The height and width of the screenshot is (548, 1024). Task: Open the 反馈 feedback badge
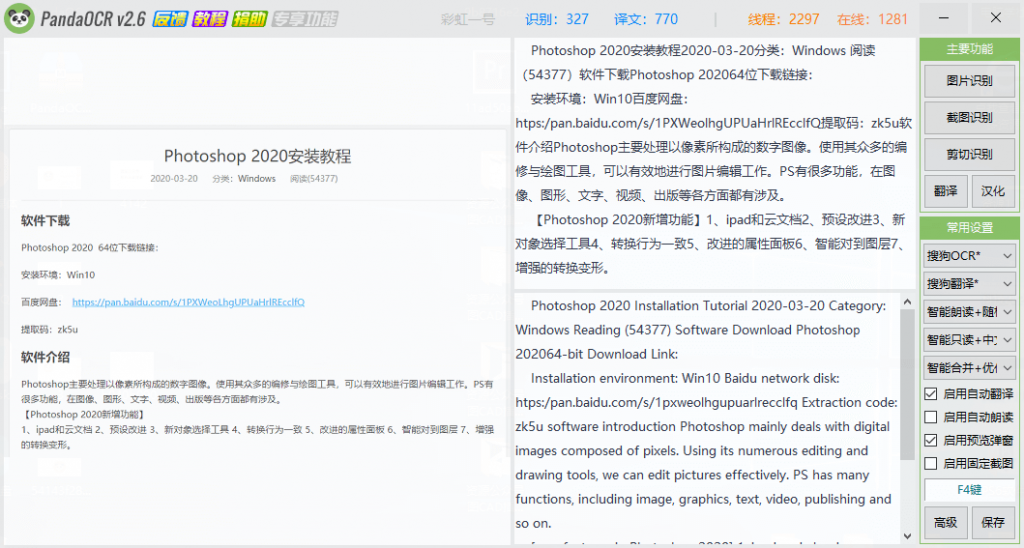tap(170, 19)
